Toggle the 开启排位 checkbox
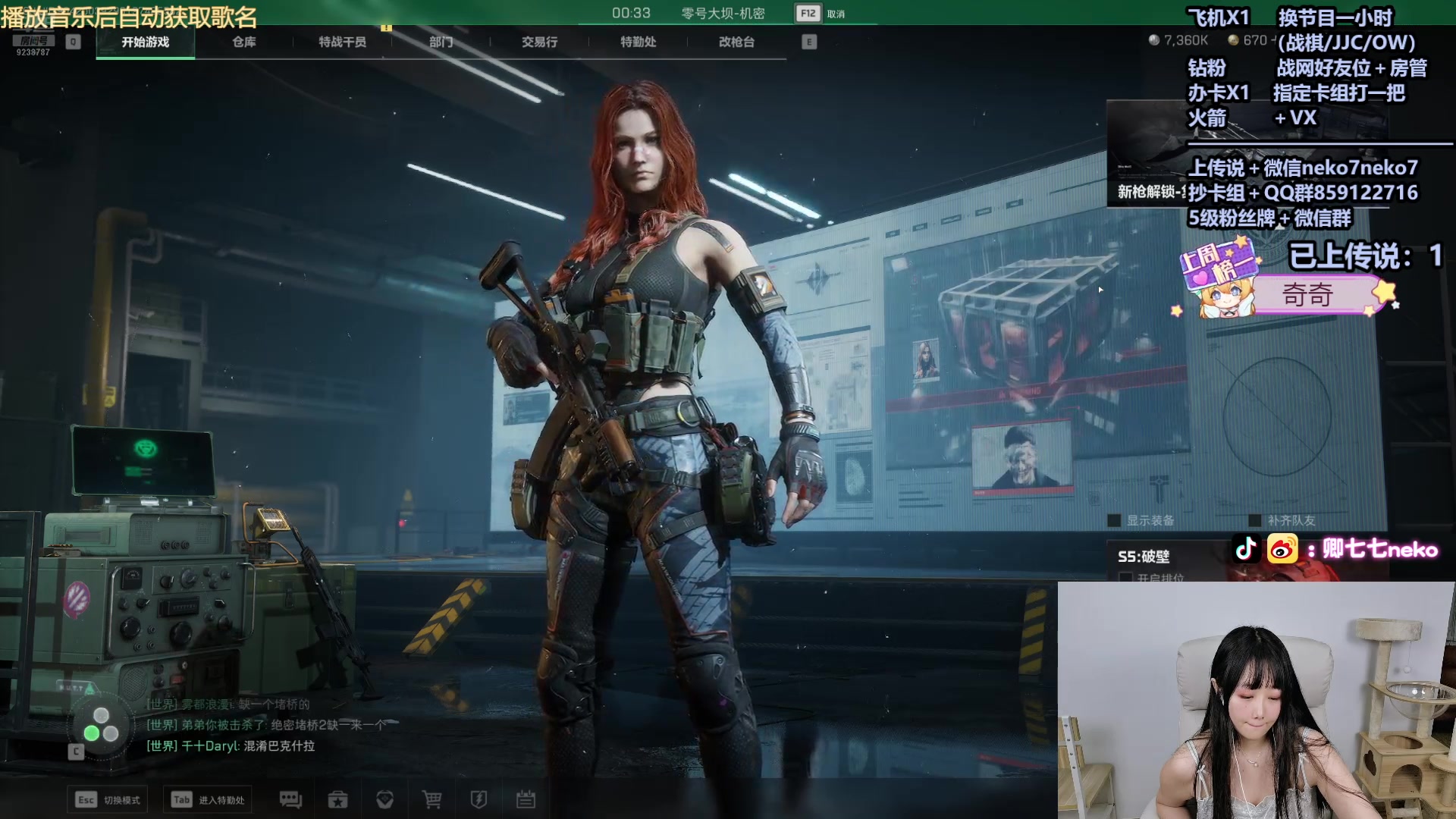Image resolution: width=1456 pixels, height=819 pixels. coord(1125,578)
